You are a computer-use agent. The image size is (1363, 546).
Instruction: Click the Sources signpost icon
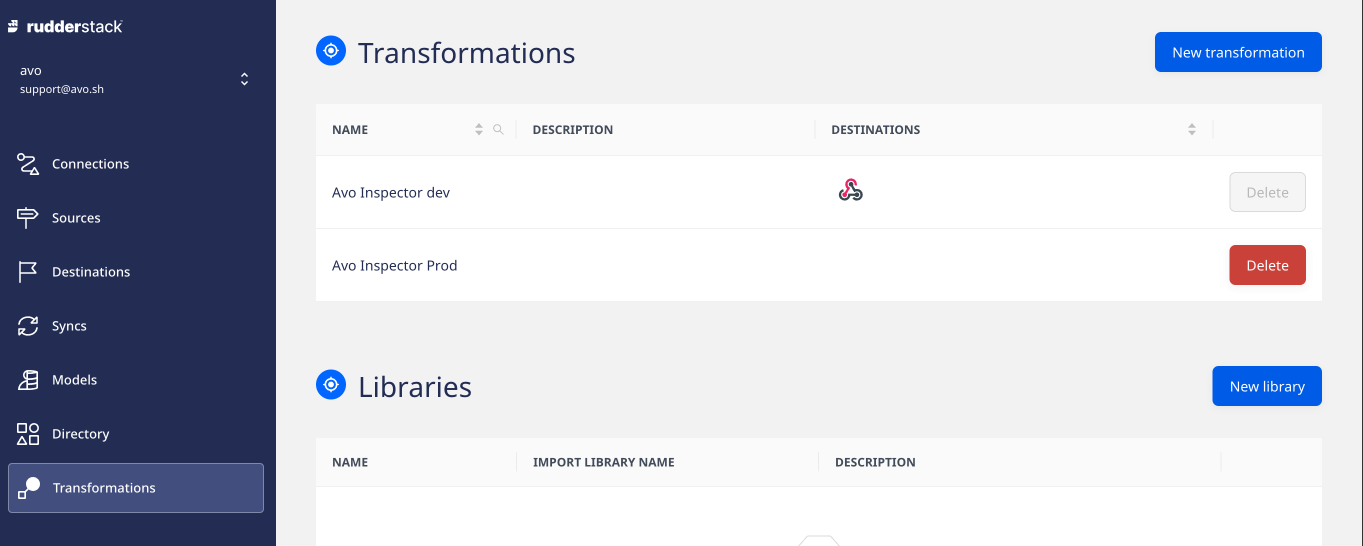tap(28, 218)
